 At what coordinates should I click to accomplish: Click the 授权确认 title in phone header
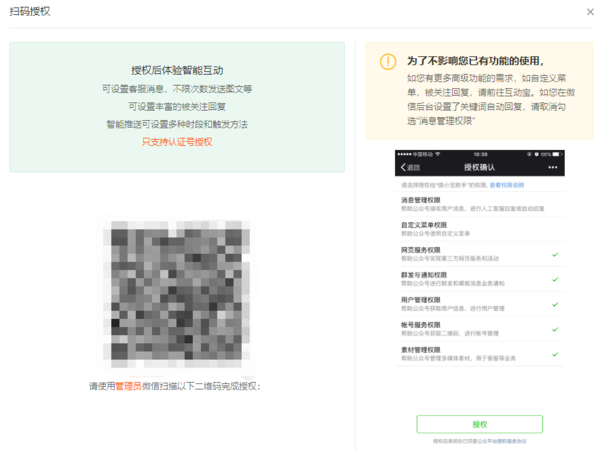(x=479, y=167)
